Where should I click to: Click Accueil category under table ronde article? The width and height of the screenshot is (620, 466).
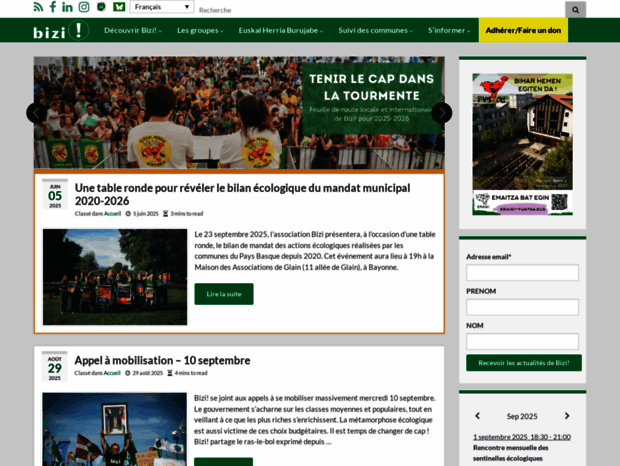point(112,214)
